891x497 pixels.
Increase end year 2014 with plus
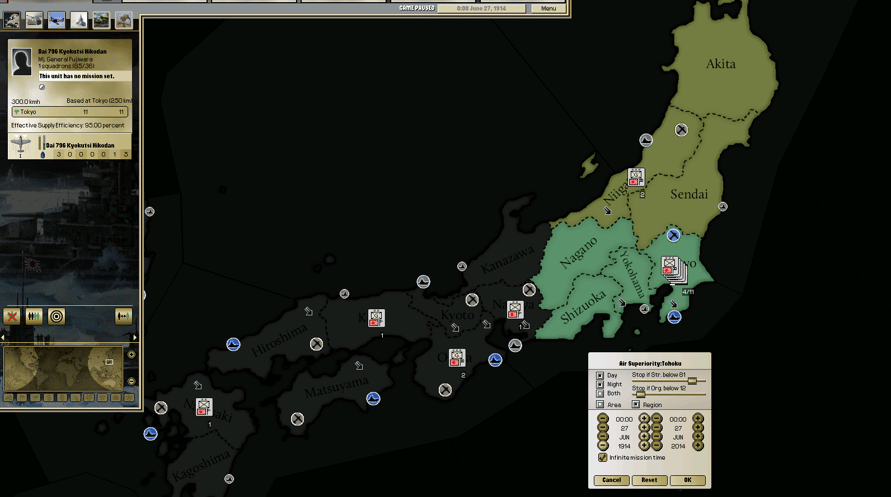698,446
